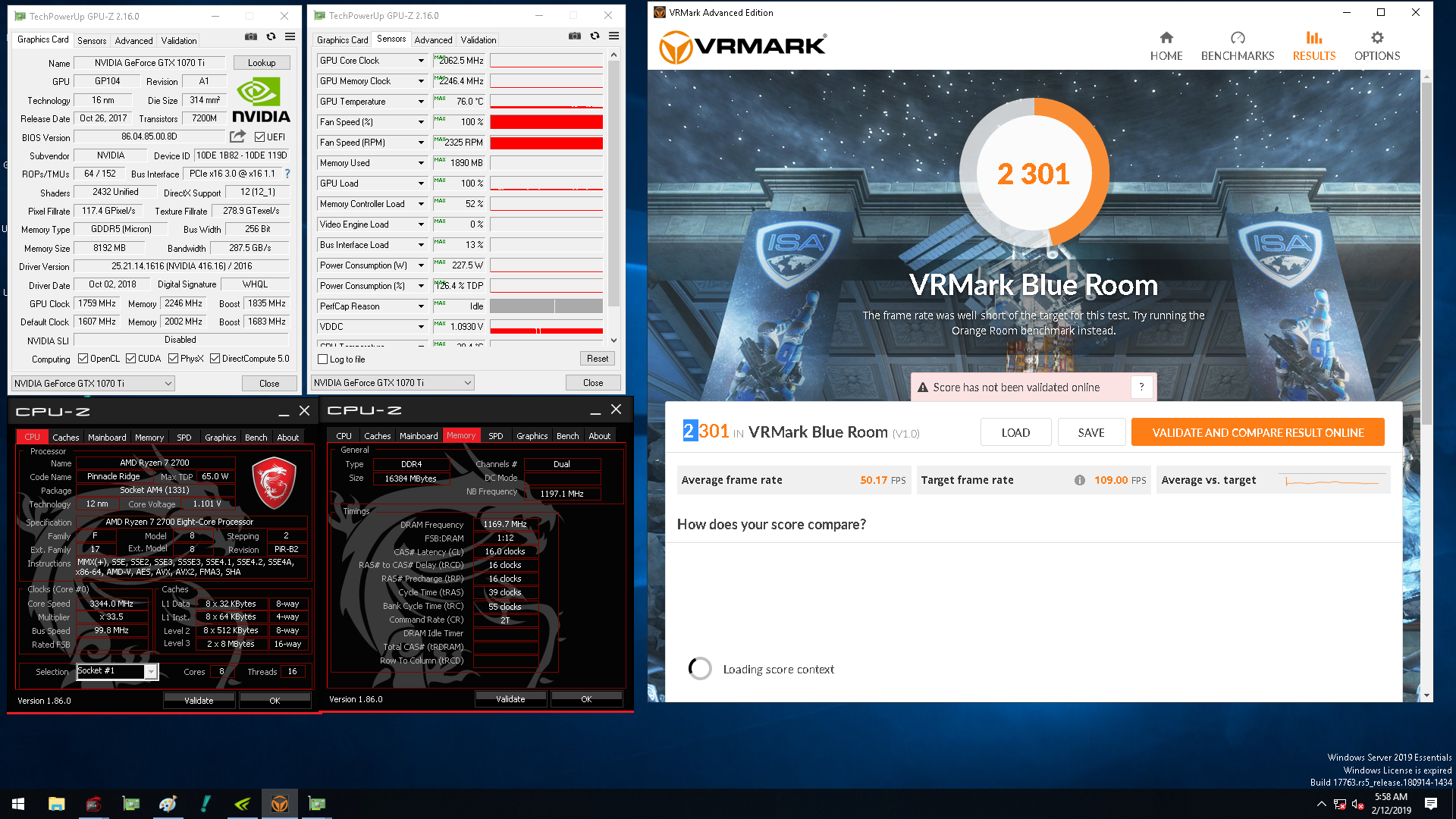Image resolution: width=1456 pixels, height=819 pixels.
Task: Click the Fan Speed (%) red sensor graph
Action: [546, 122]
